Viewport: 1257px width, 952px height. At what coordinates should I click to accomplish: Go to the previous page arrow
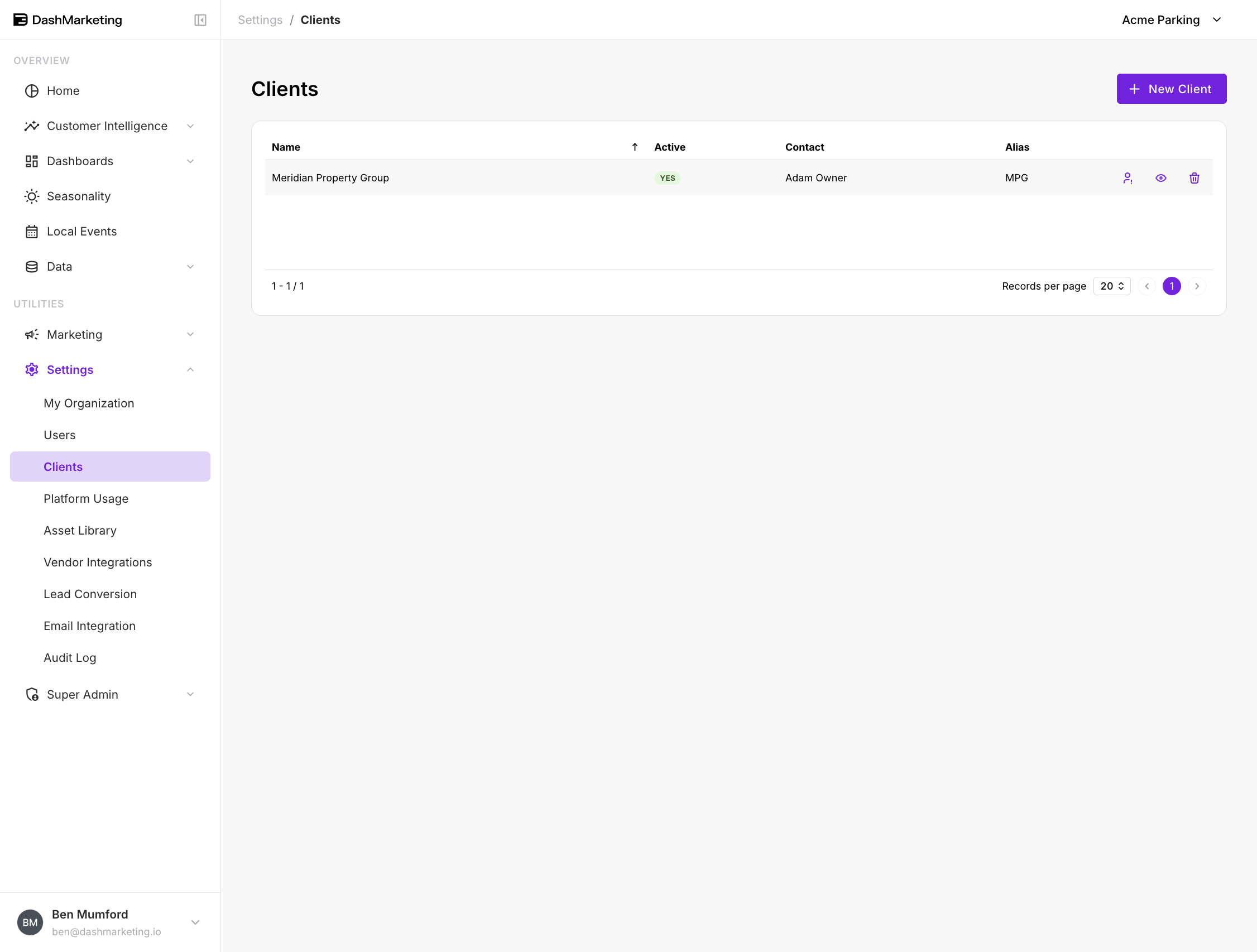[1146, 286]
